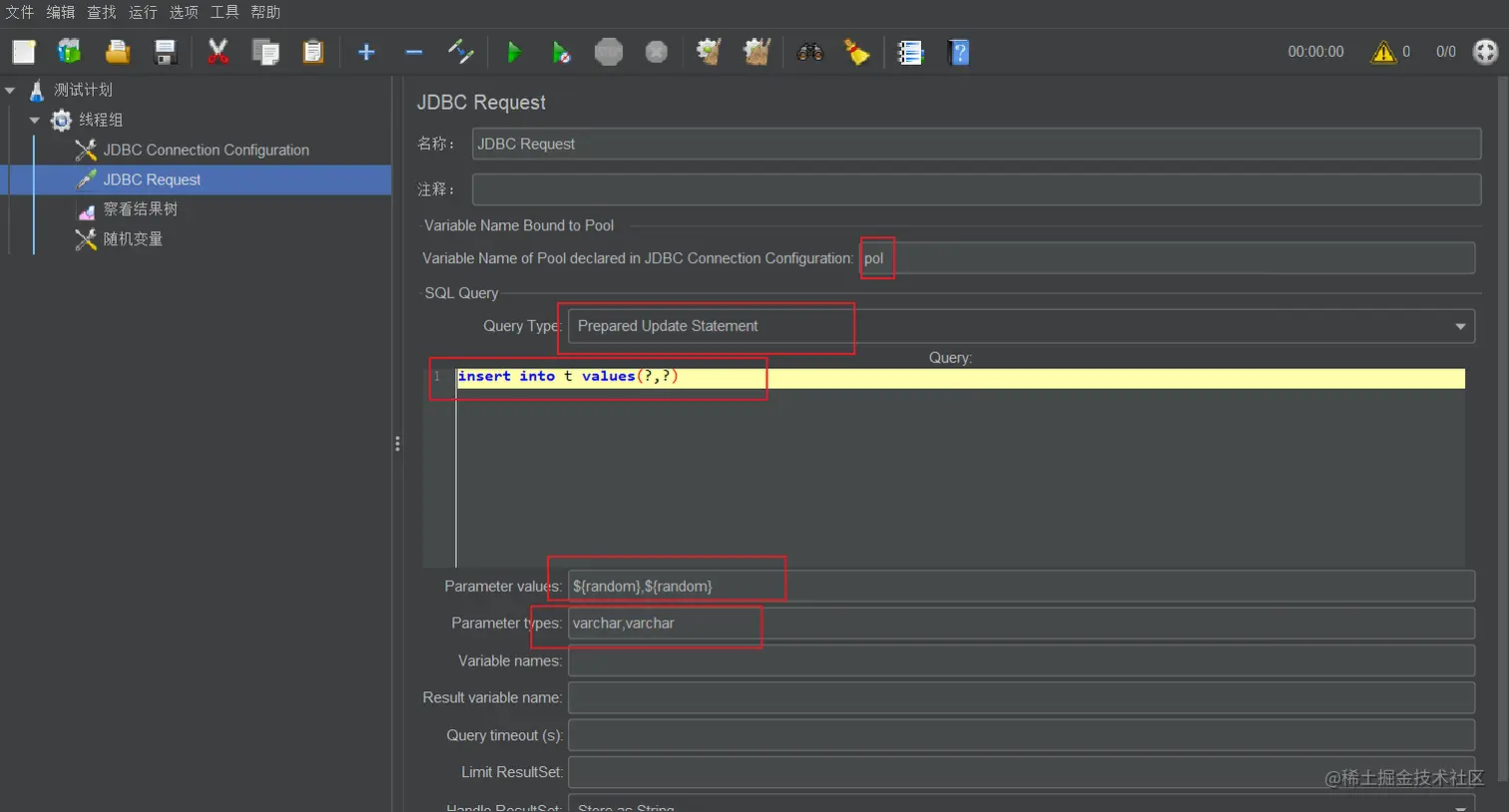Click the Clear All results icon
Screen dimensions: 1509x812
pos(756,52)
